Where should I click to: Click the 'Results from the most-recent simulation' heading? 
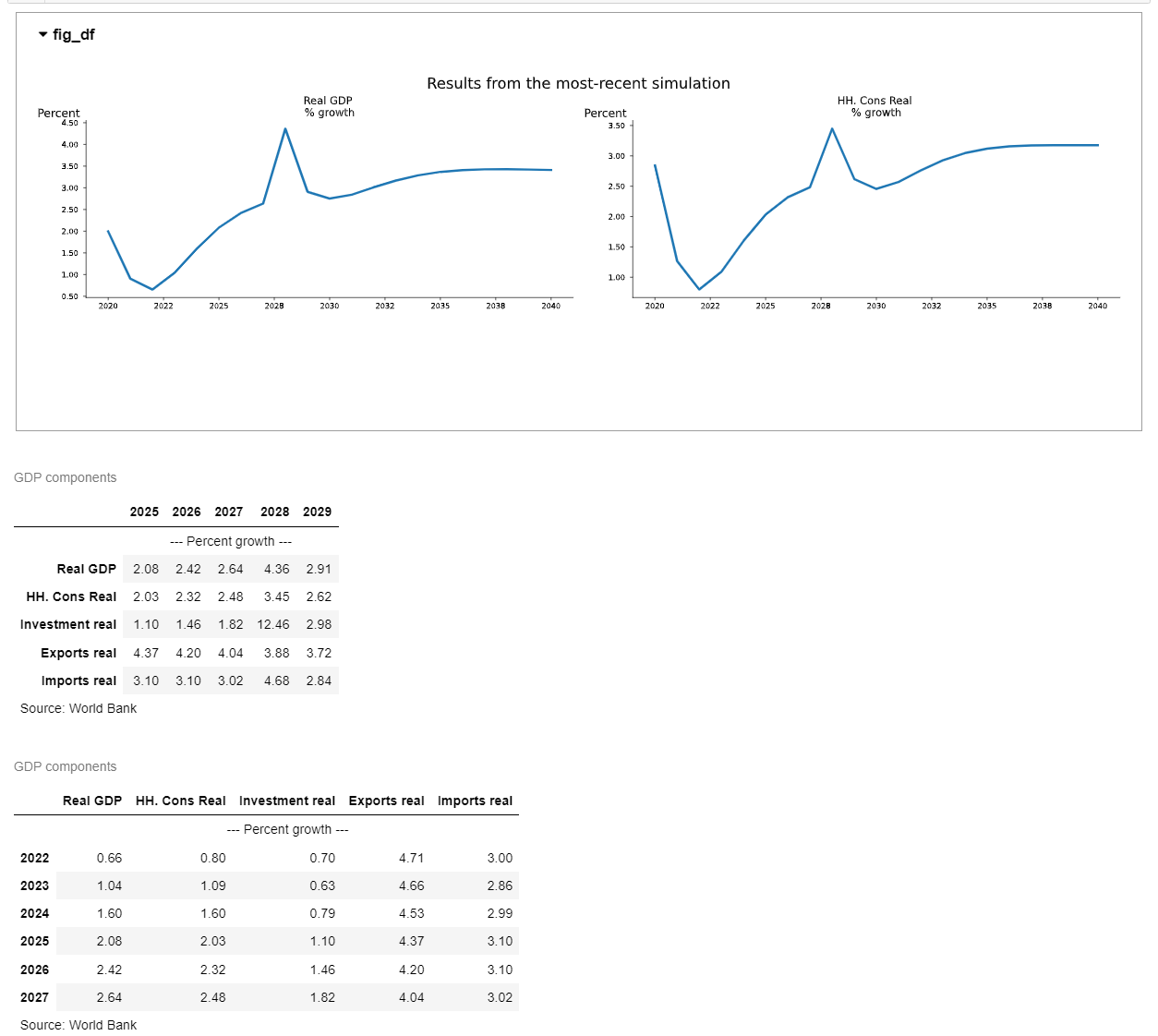tap(578, 83)
